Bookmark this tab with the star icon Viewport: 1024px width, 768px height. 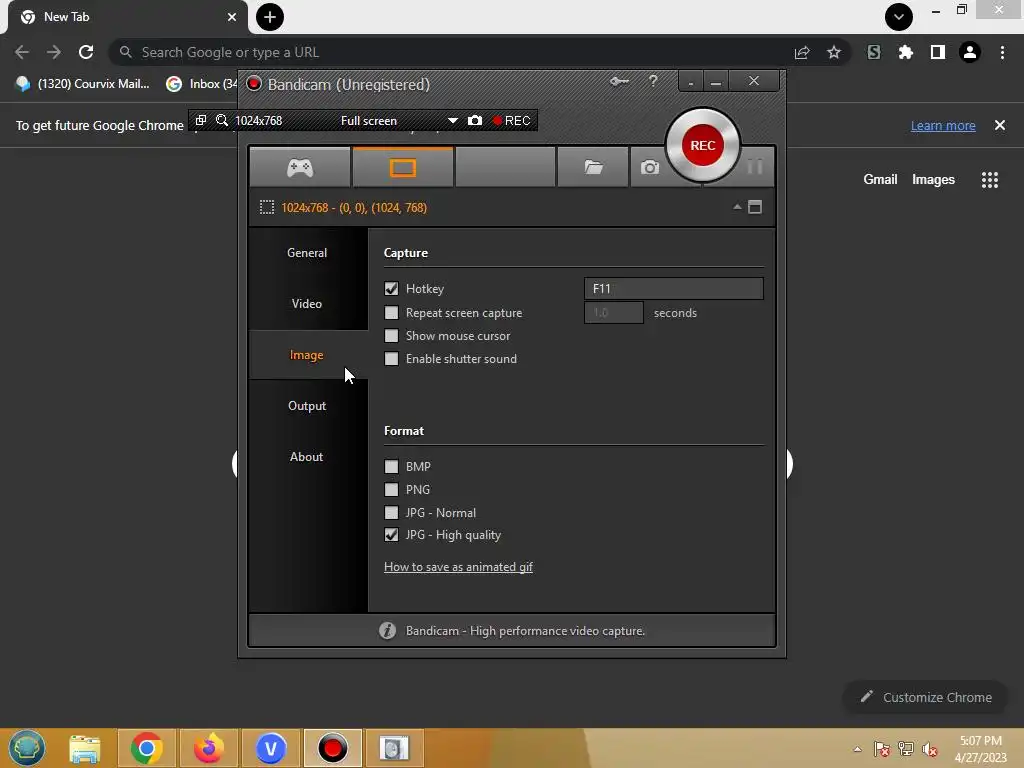coord(834,52)
